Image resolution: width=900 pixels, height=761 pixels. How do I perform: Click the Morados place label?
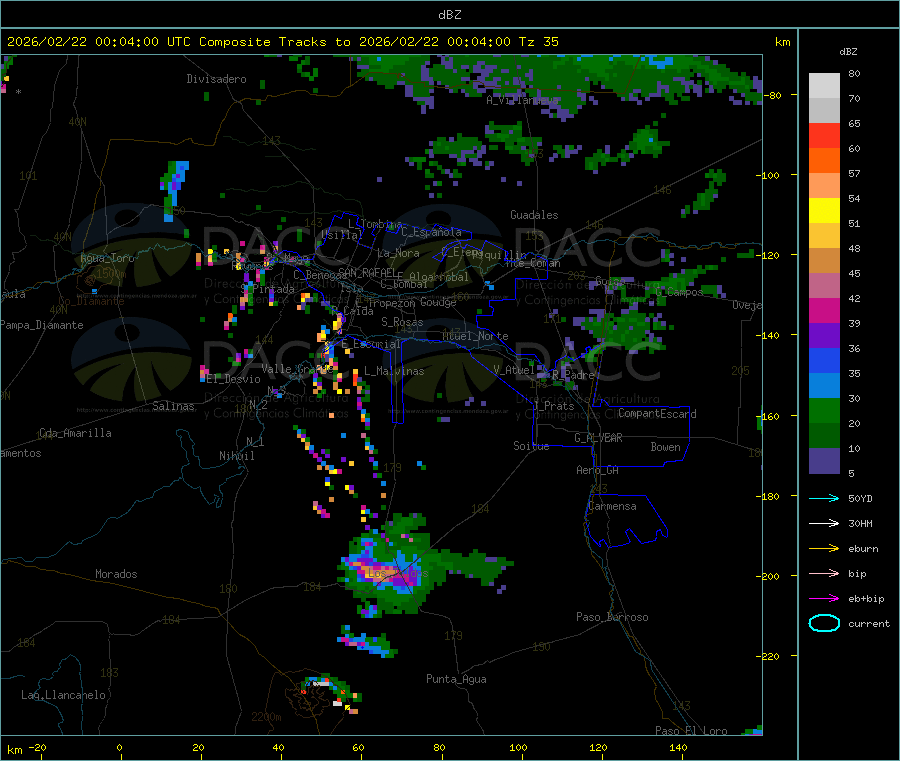click(x=116, y=574)
